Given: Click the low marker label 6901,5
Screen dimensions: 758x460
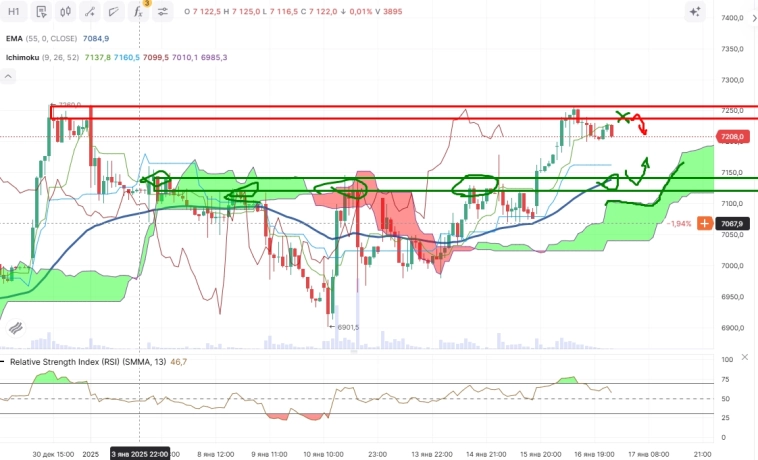Looking at the screenshot, I should pyautogui.click(x=348, y=327).
